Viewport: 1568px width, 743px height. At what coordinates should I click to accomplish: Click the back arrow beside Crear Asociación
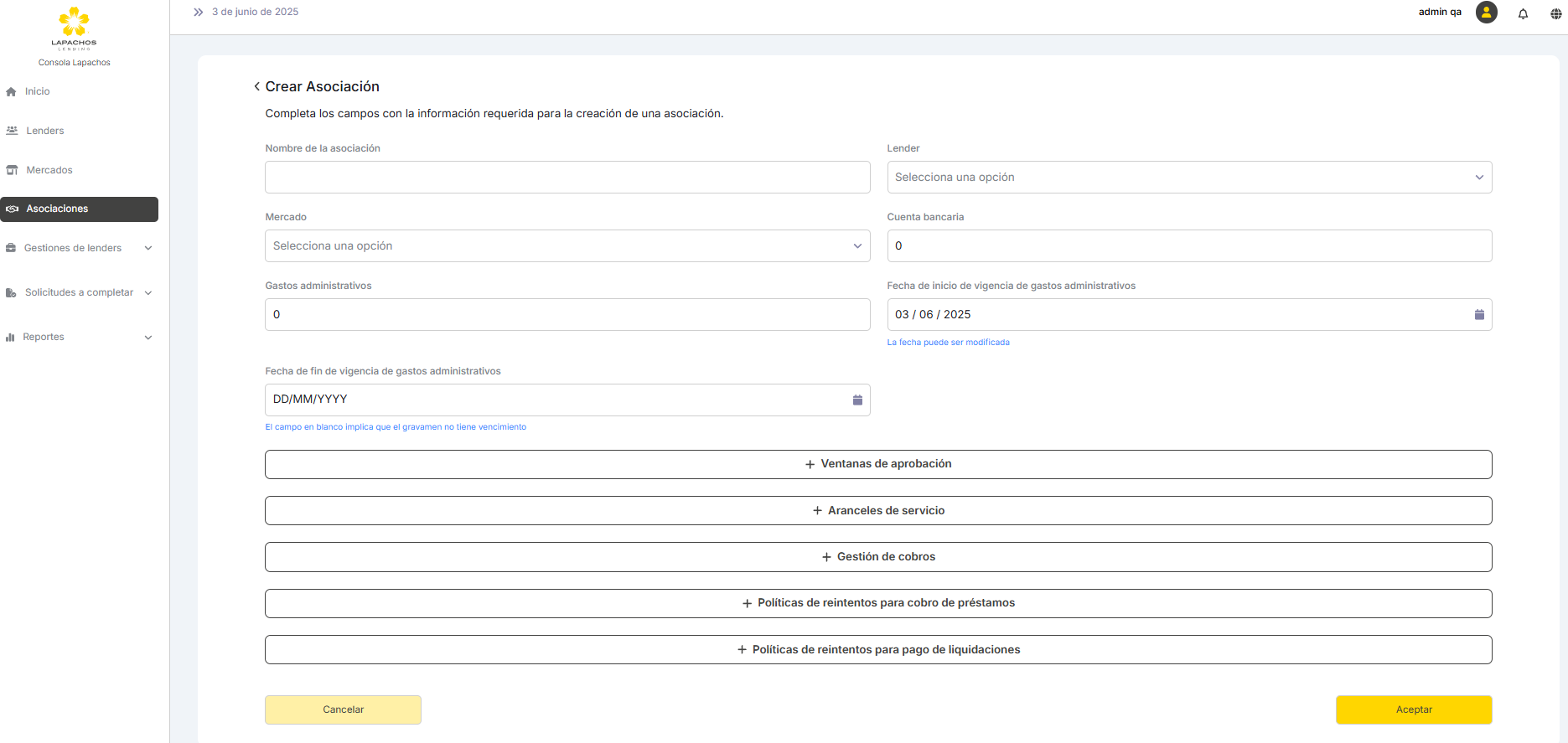tap(256, 87)
